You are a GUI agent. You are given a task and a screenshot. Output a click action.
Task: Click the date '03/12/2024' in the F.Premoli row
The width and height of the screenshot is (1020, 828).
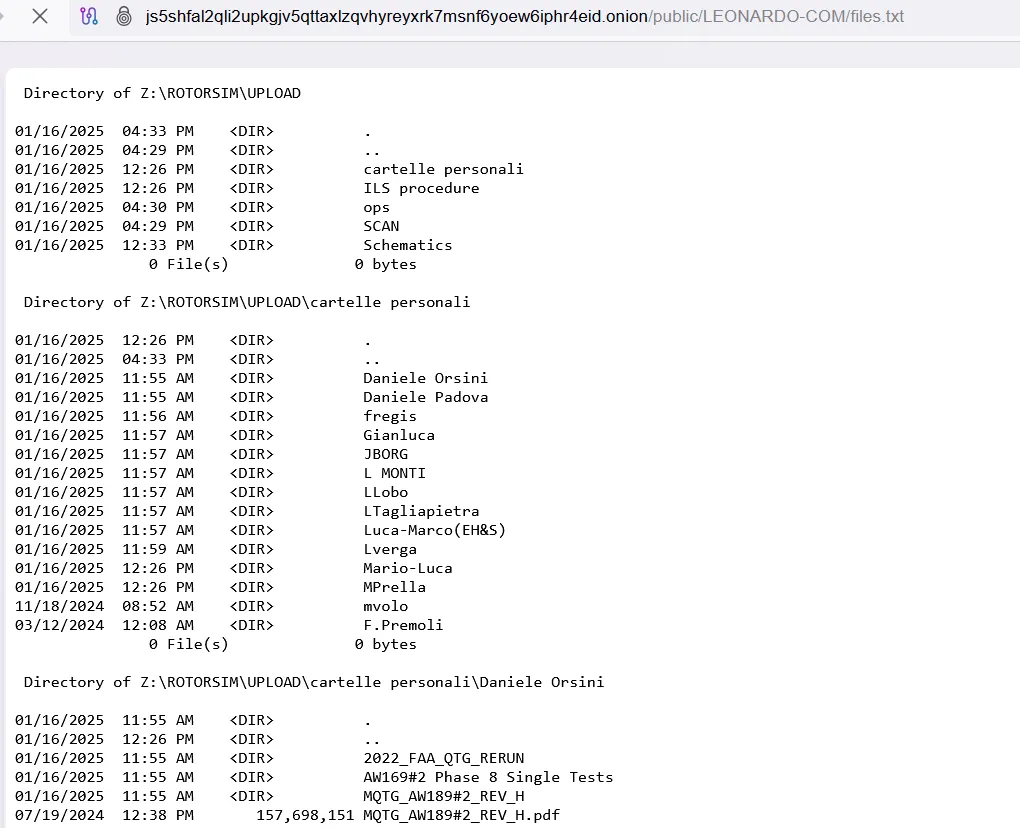tap(59, 625)
